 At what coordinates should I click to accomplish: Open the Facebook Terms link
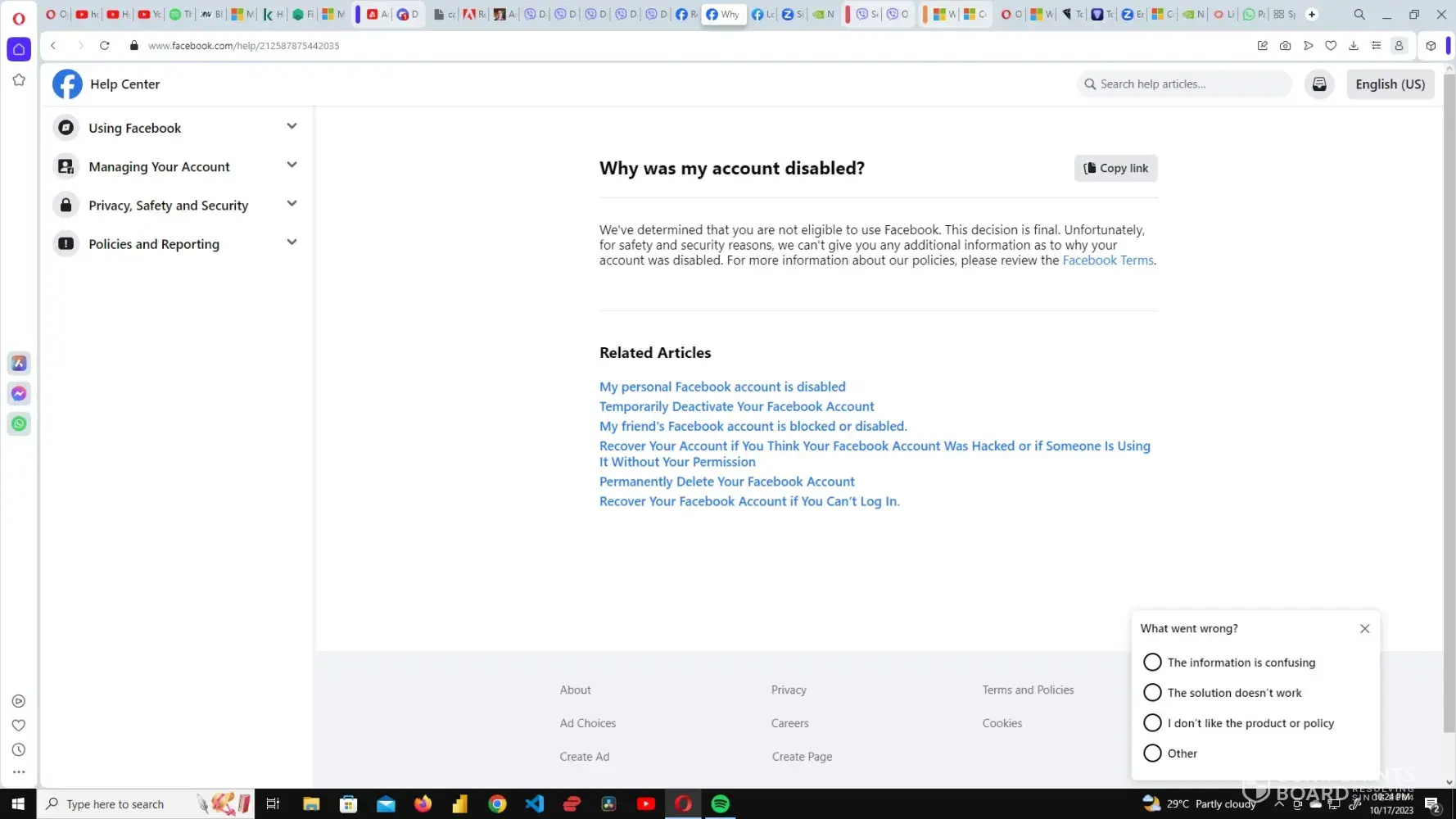tap(1107, 260)
